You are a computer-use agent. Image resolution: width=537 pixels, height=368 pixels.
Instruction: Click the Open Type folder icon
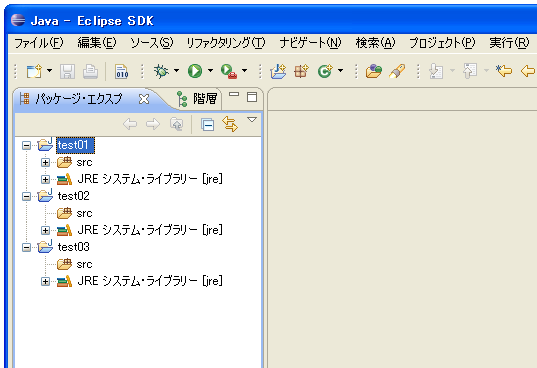pyautogui.click(x=374, y=71)
